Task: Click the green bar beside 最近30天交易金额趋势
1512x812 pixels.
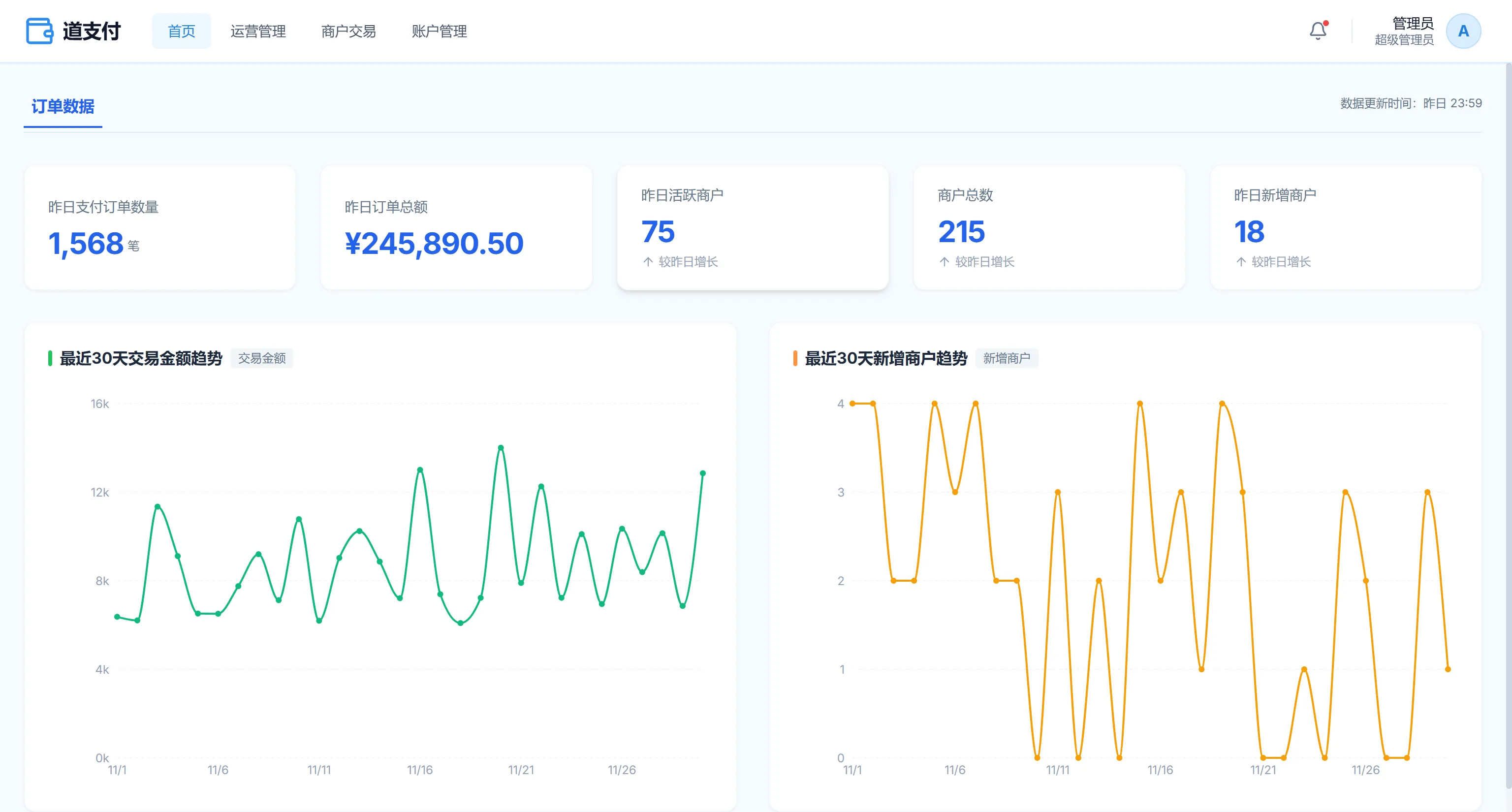Action: [x=50, y=358]
